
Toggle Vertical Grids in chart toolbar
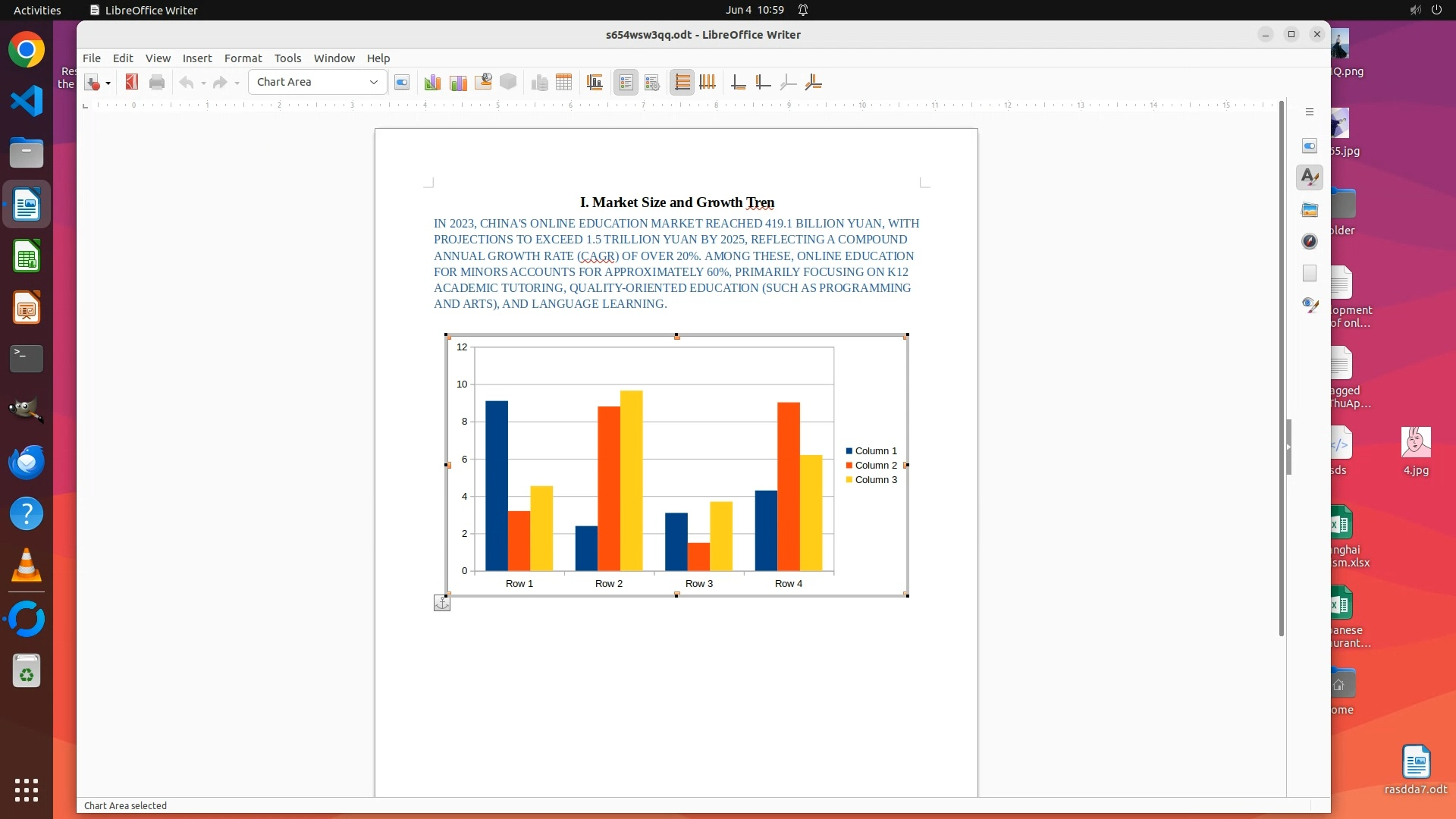708,83
